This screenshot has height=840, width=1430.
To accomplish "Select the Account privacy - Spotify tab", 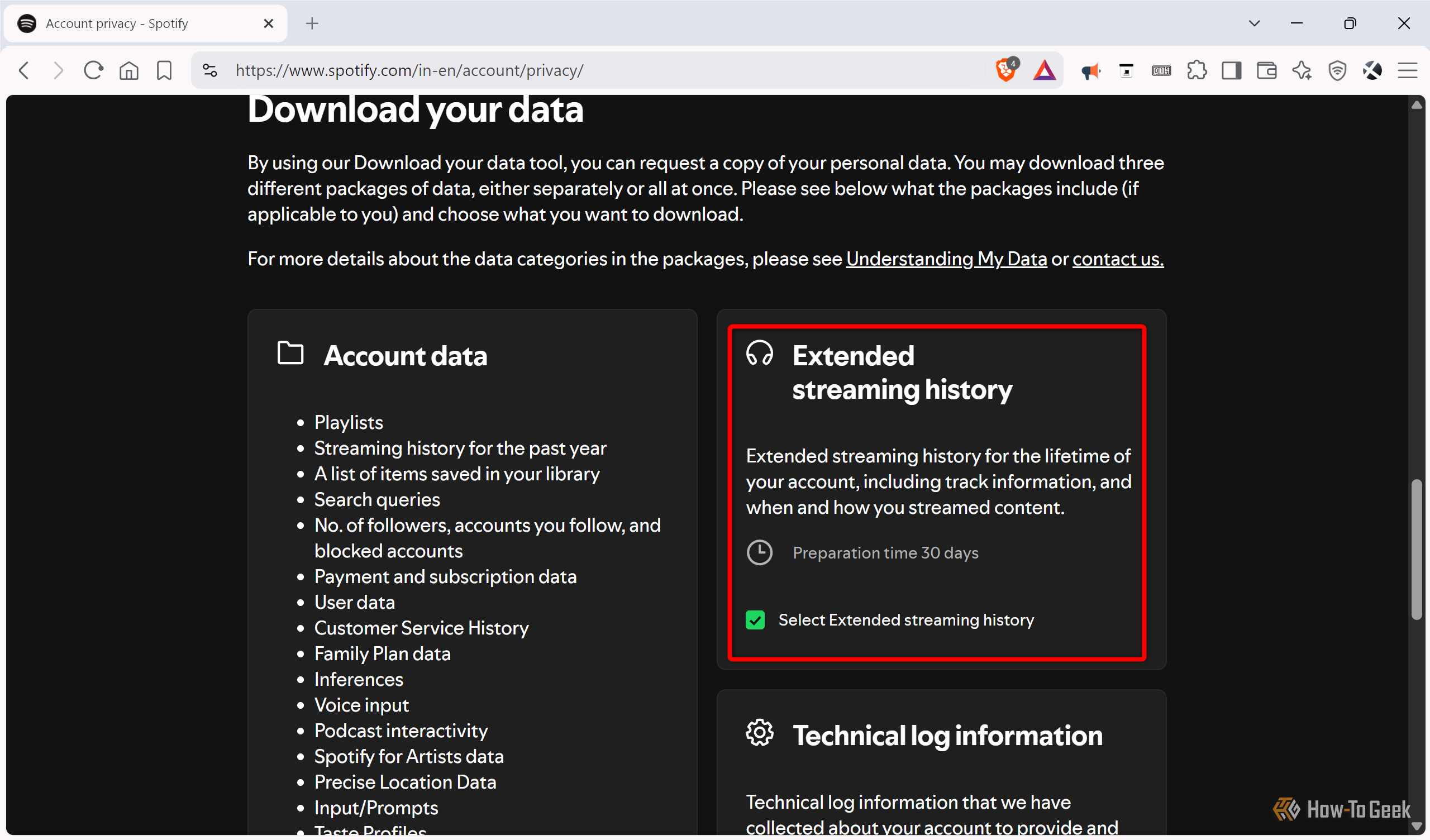I will coord(145,23).
